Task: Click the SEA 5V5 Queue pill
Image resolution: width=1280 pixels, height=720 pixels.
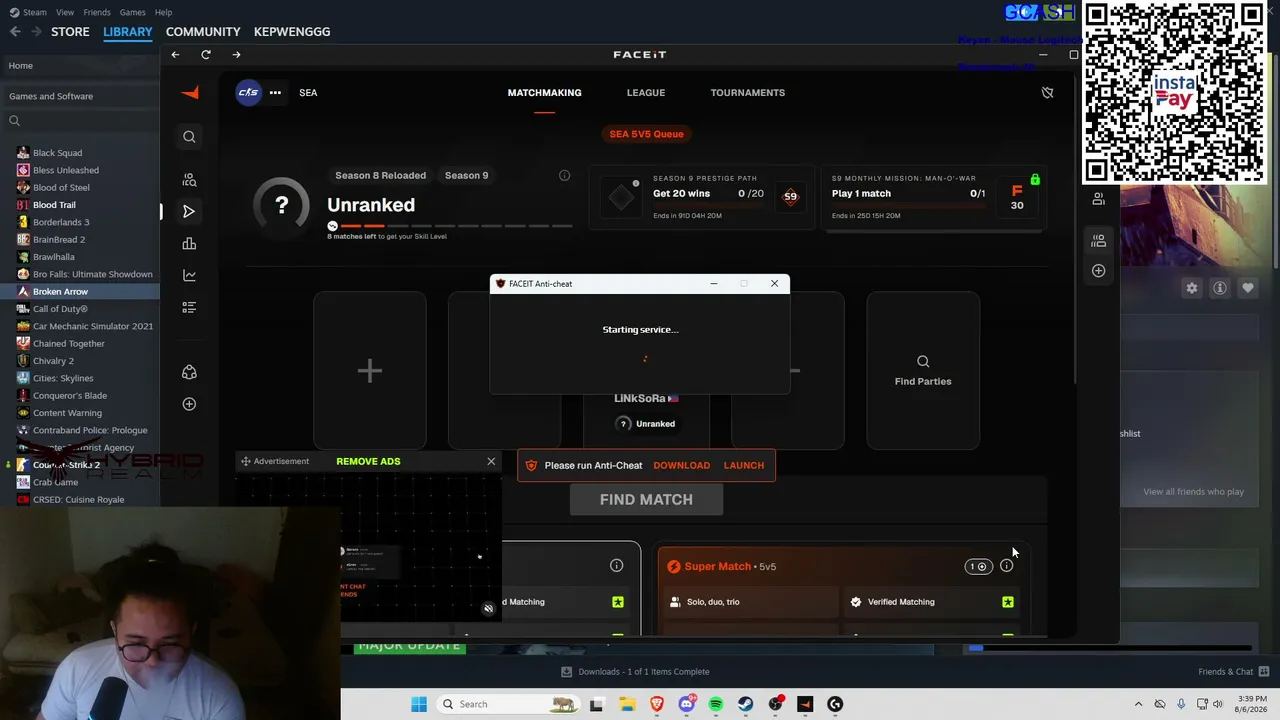Action: click(x=646, y=134)
